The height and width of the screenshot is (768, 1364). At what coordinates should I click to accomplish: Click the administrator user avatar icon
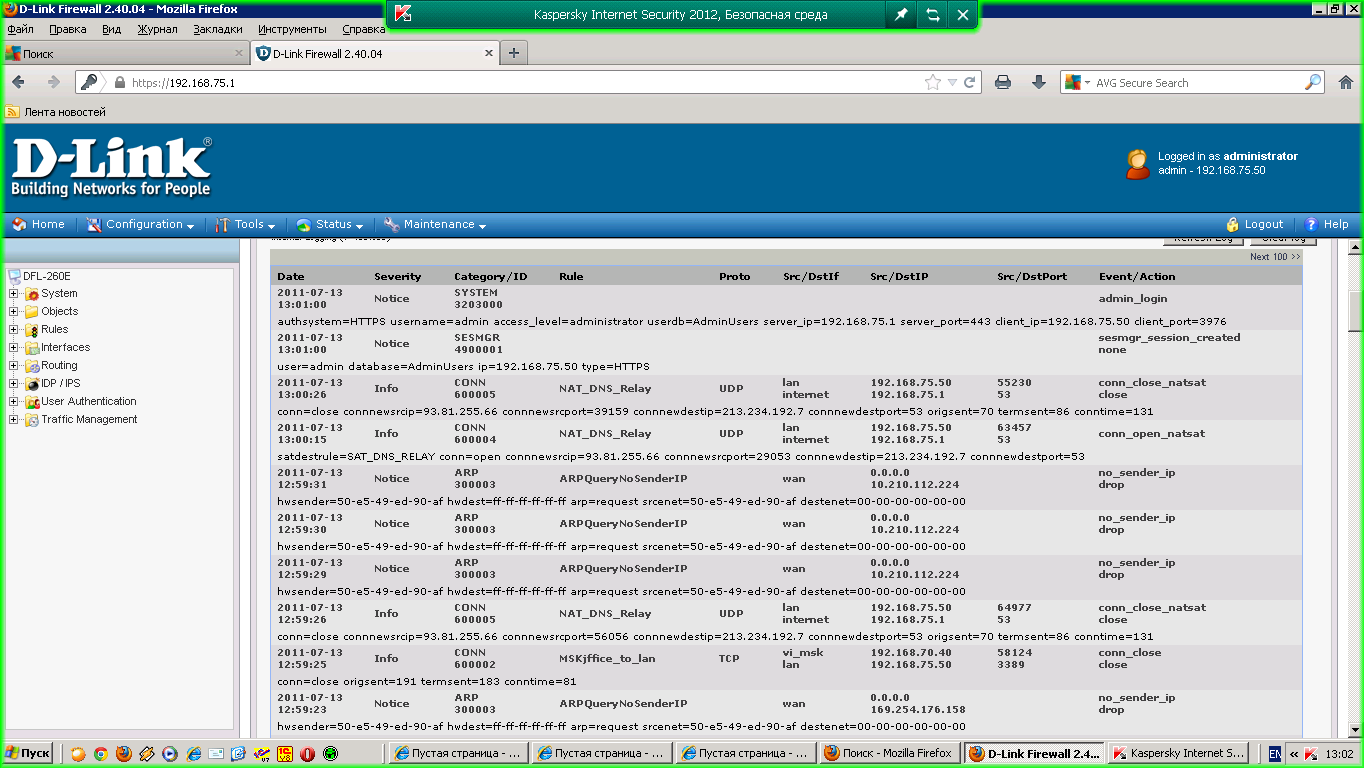[1137, 164]
